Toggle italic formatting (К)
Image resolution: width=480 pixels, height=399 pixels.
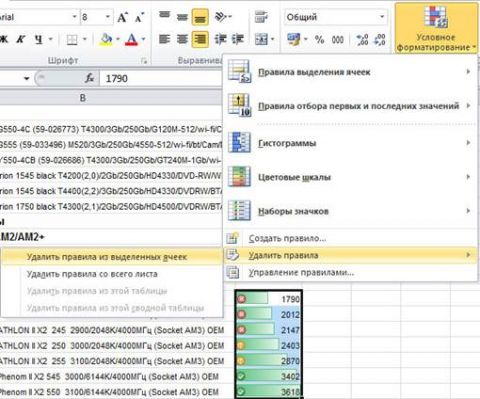(x=21, y=40)
